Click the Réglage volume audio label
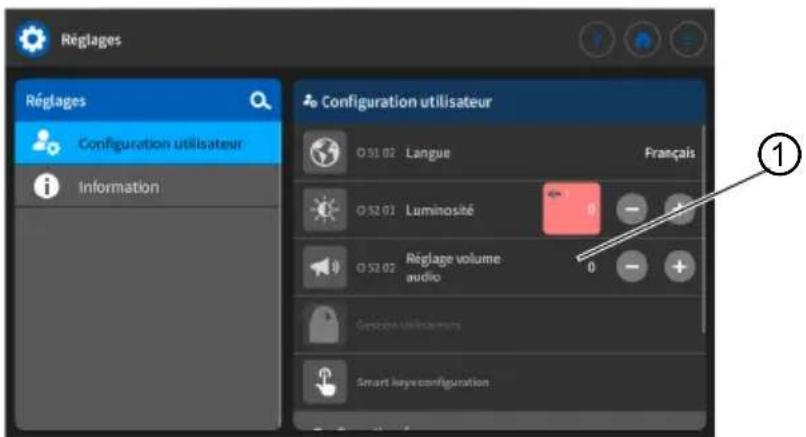Image resolution: width=806 pixels, height=437 pixels. [x=453, y=267]
